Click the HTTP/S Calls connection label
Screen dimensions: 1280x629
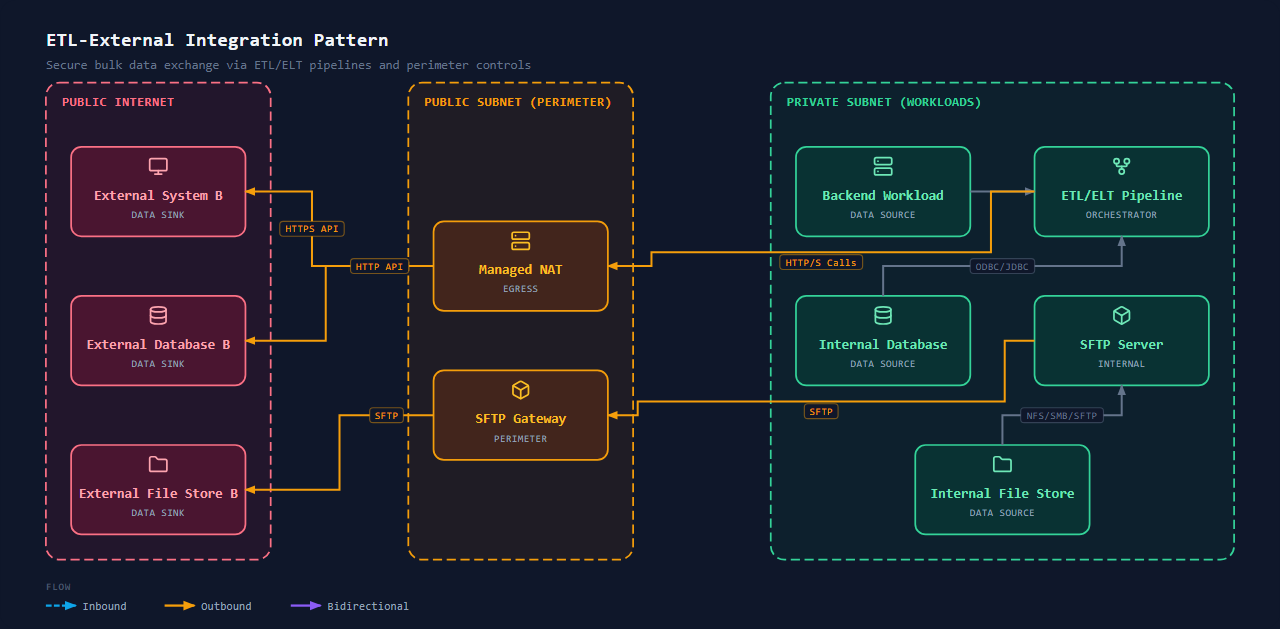(820, 262)
